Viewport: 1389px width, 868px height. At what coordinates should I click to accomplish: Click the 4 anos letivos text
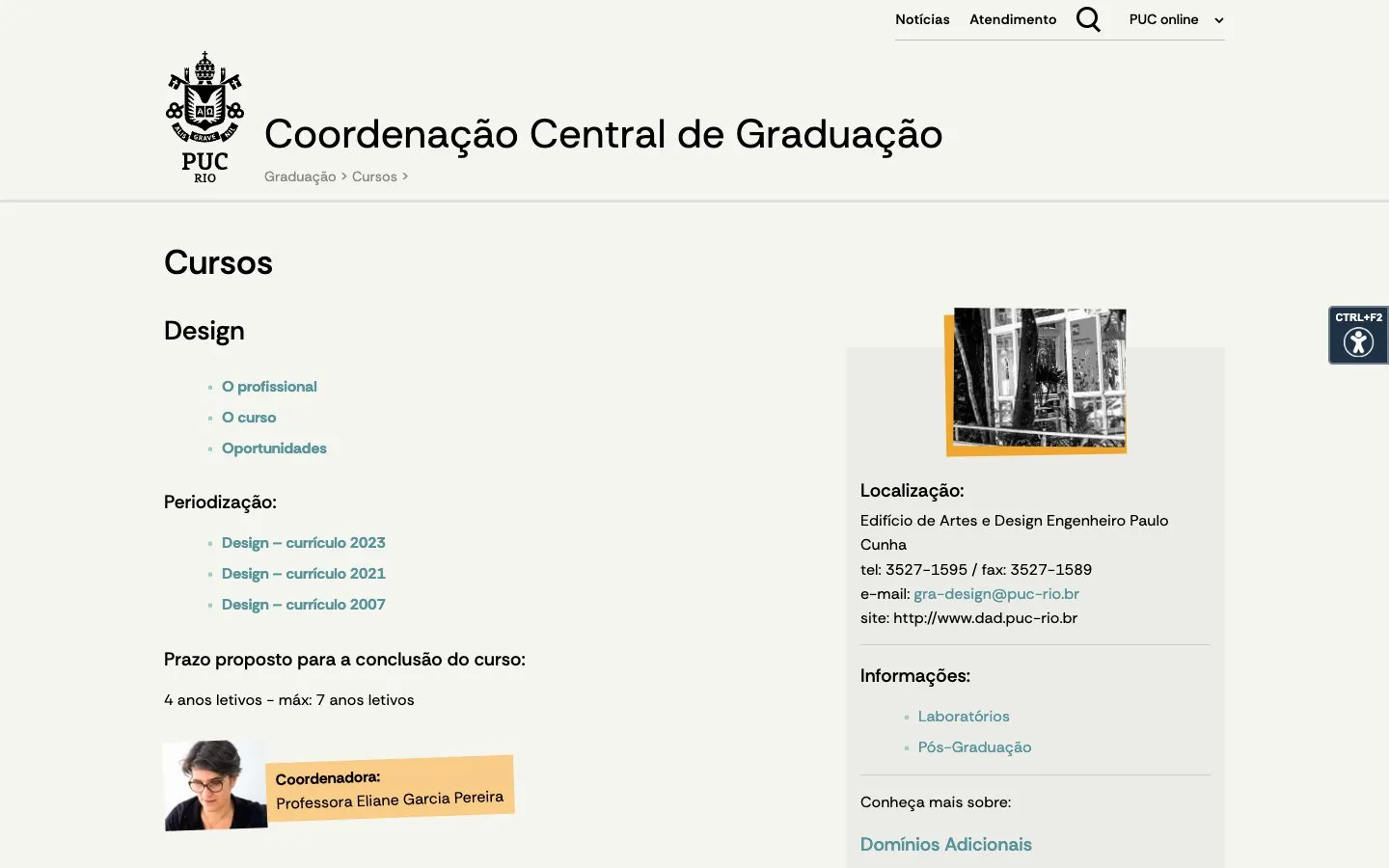click(x=289, y=700)
